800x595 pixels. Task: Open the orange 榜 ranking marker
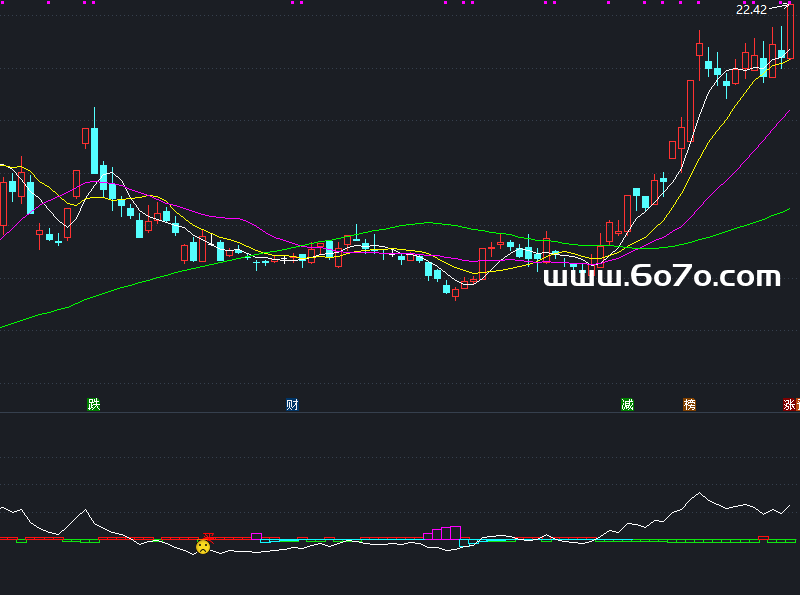point(689,405)
